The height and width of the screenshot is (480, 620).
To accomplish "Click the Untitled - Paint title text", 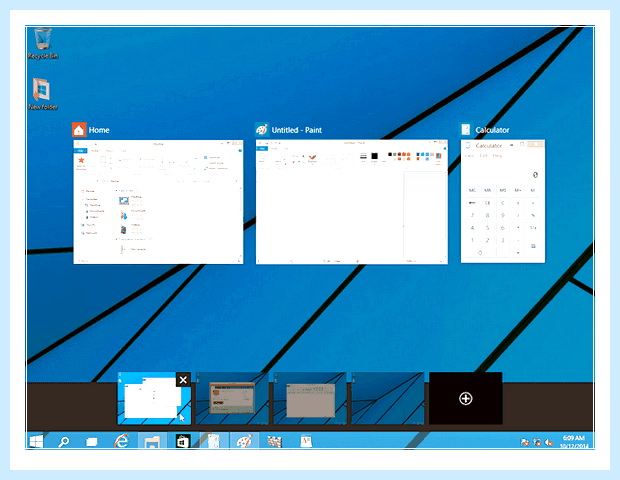I will coord(297,130).
